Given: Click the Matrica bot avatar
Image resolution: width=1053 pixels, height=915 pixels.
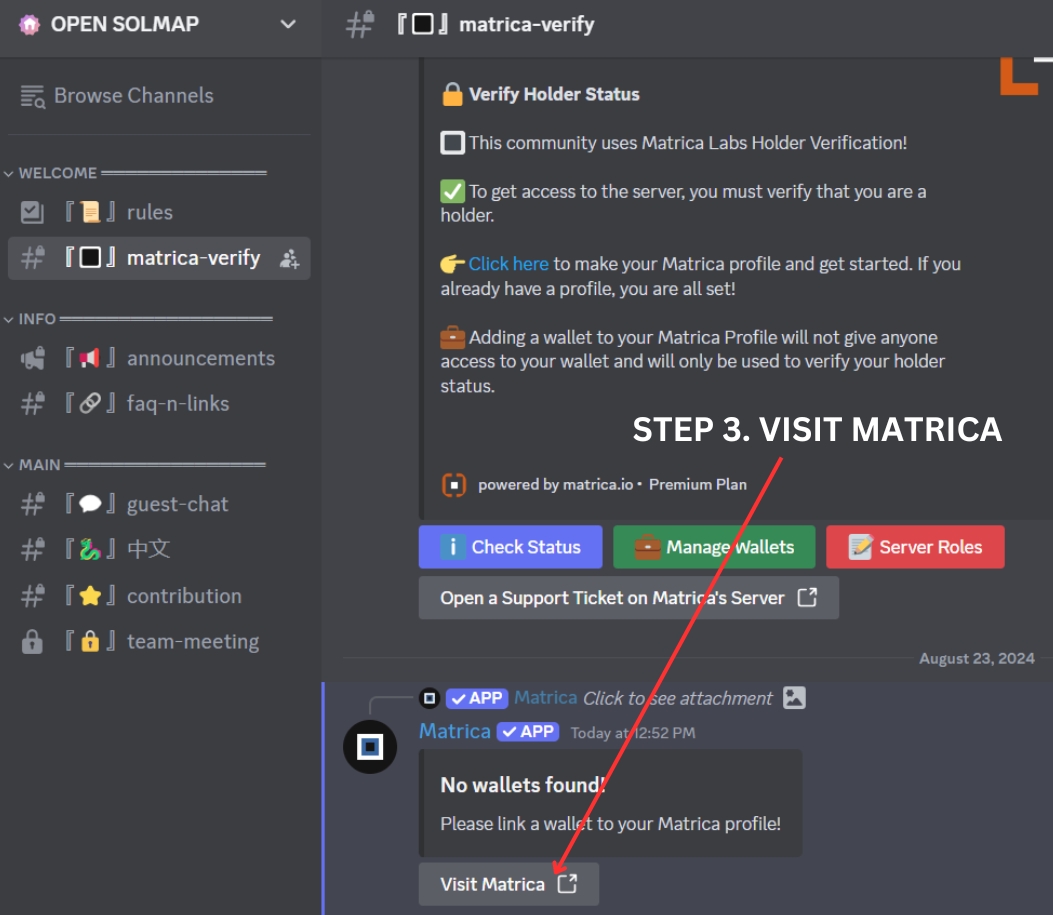Looking at the screenshot, I should (370, 746).
